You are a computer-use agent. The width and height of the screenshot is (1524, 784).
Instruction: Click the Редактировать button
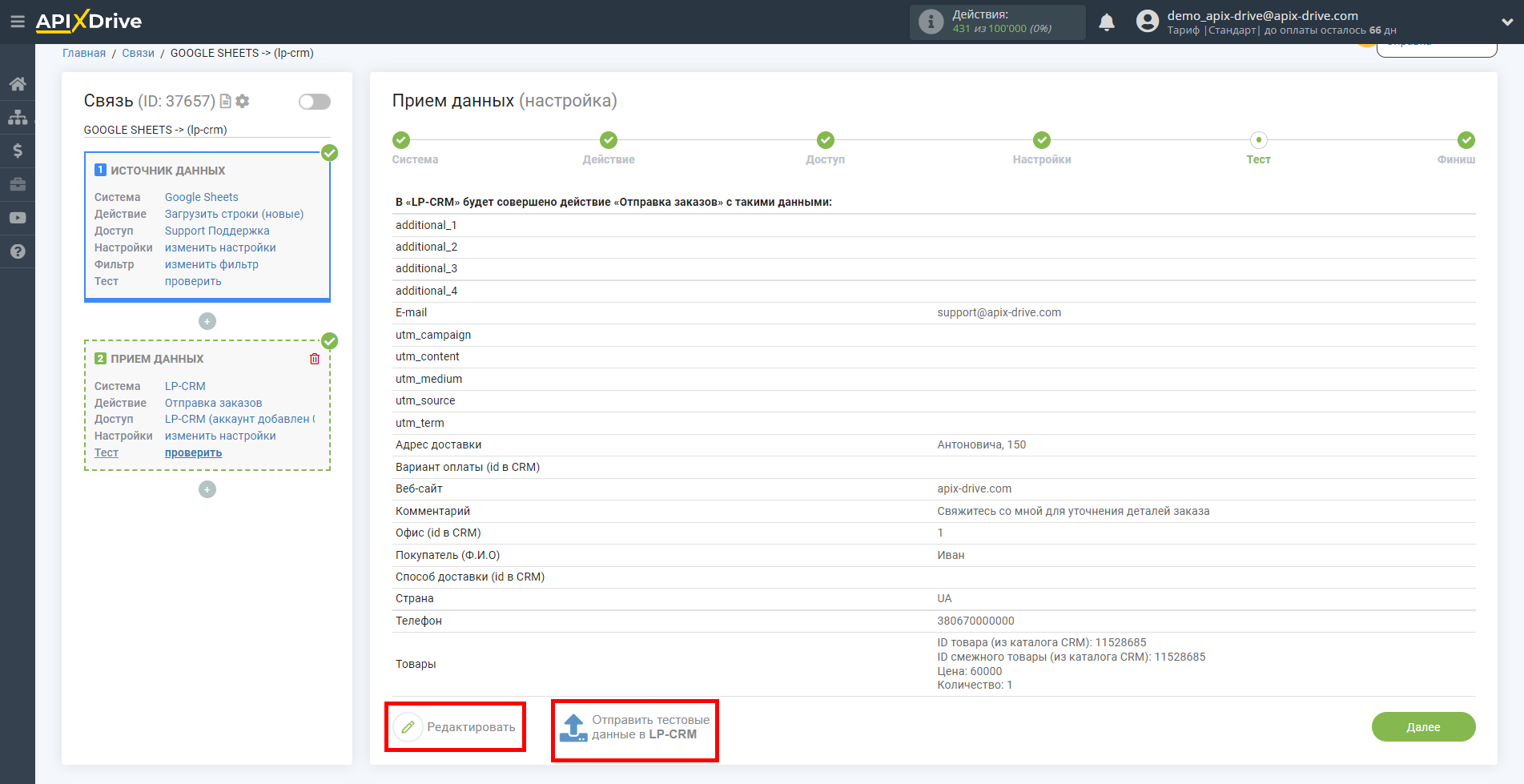pos(455,727)
